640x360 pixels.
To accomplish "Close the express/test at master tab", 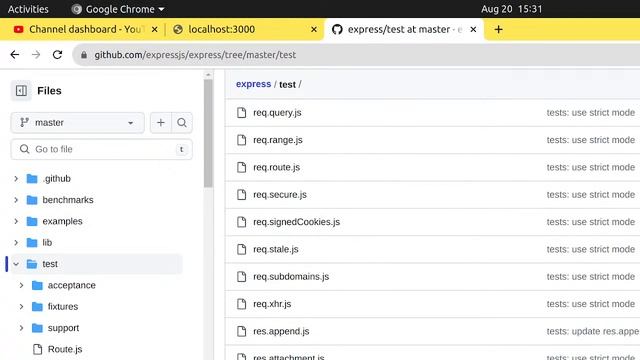I will [473, 29].
